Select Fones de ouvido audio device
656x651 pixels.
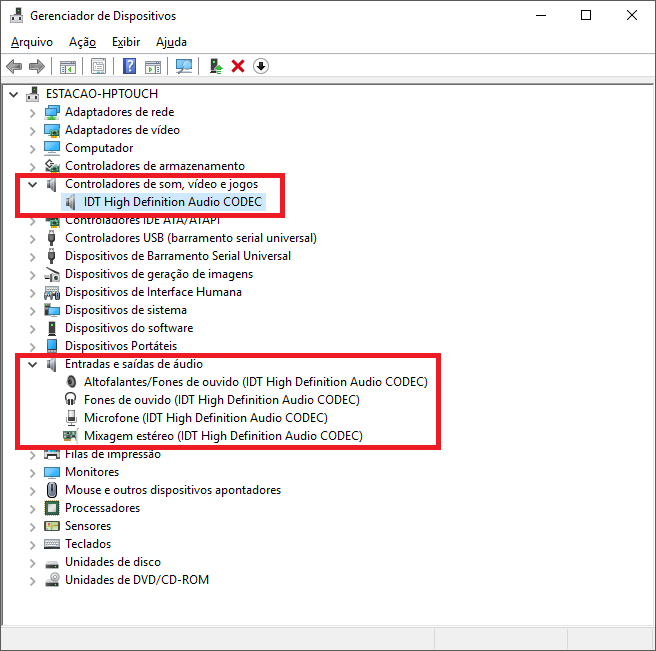click(222, 400)
